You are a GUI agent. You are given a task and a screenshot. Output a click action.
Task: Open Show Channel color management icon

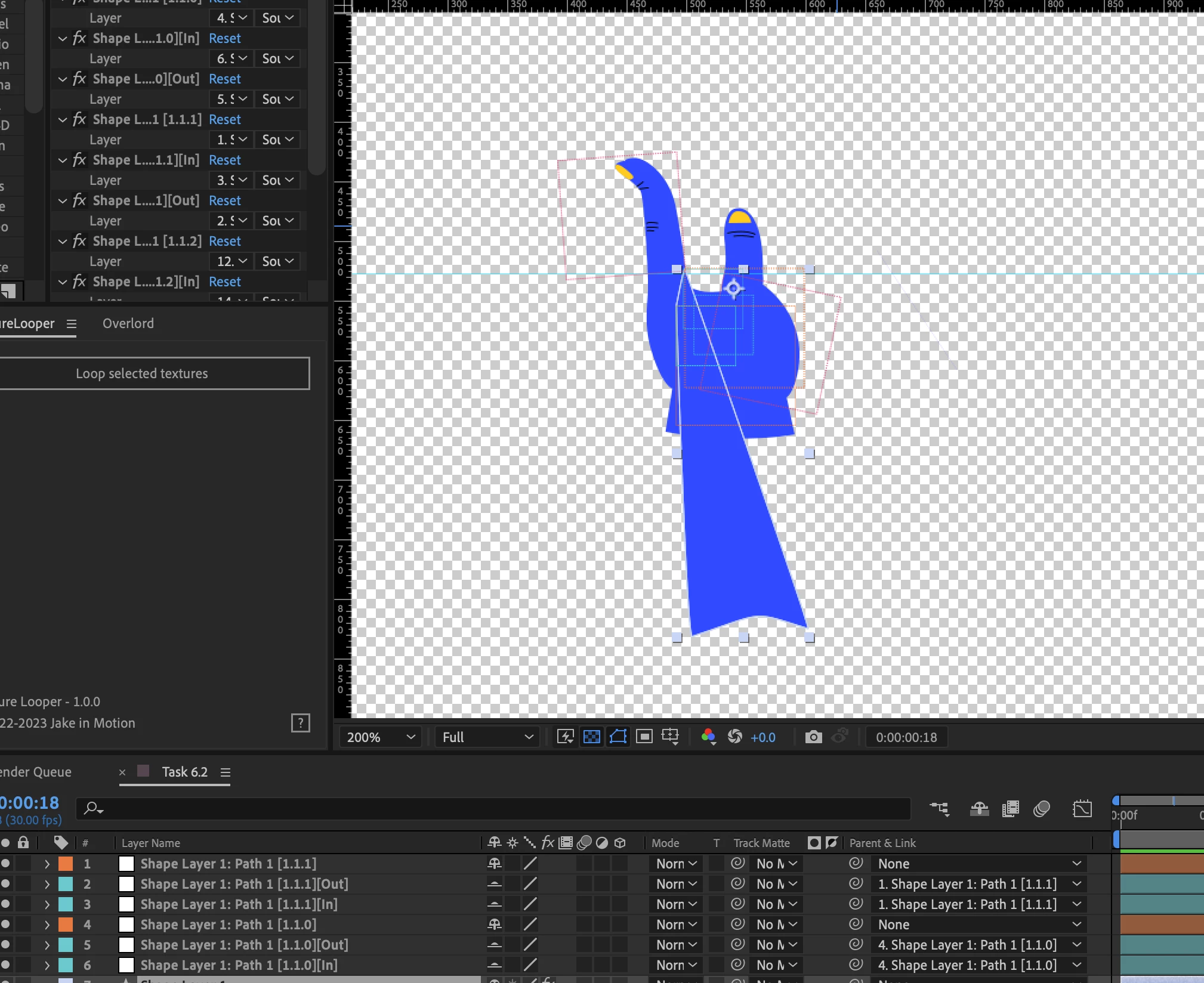click(x=708, y=737)
